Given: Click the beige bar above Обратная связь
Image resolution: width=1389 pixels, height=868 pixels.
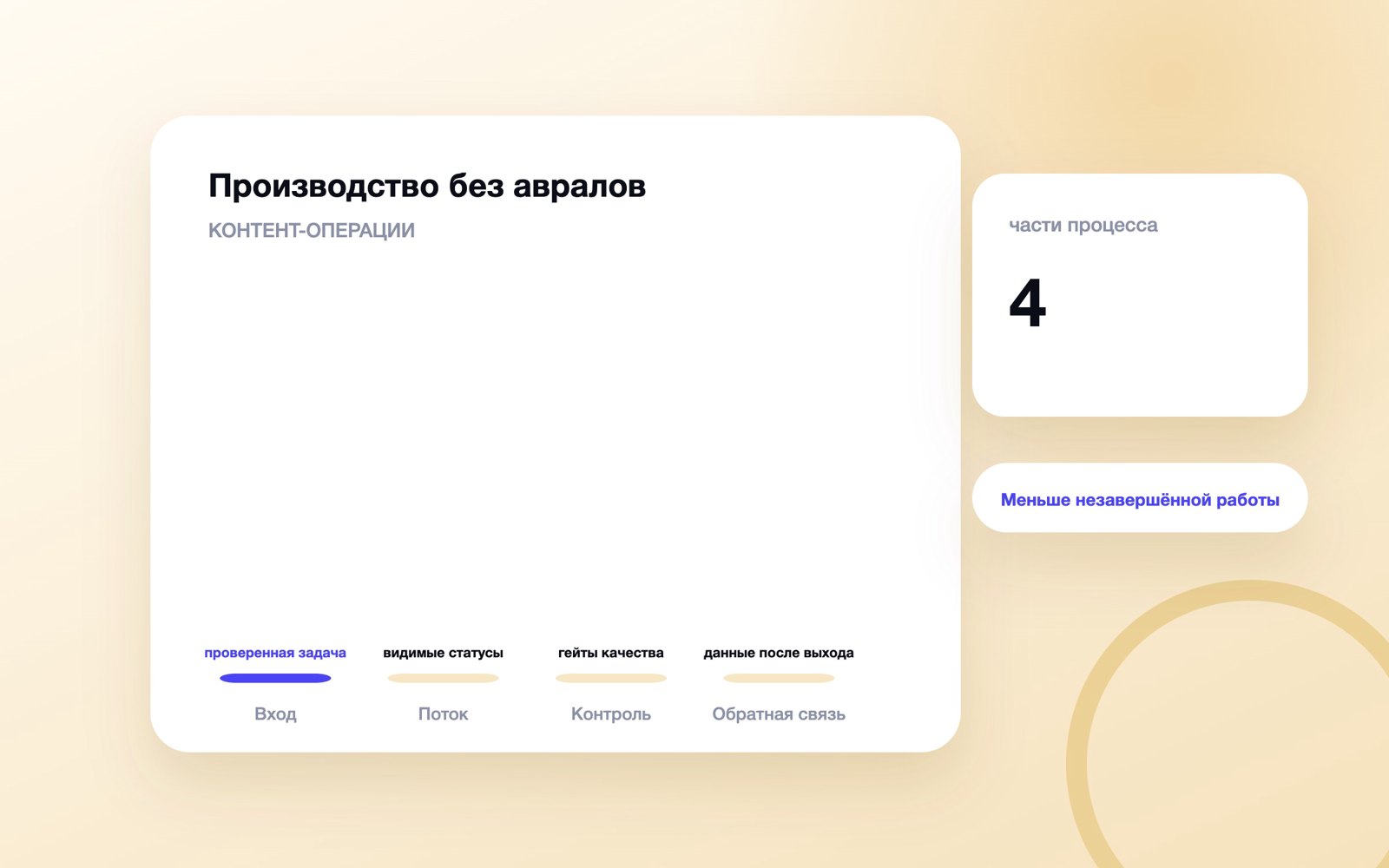Looking at the screenshot, I should pos(779,678).
